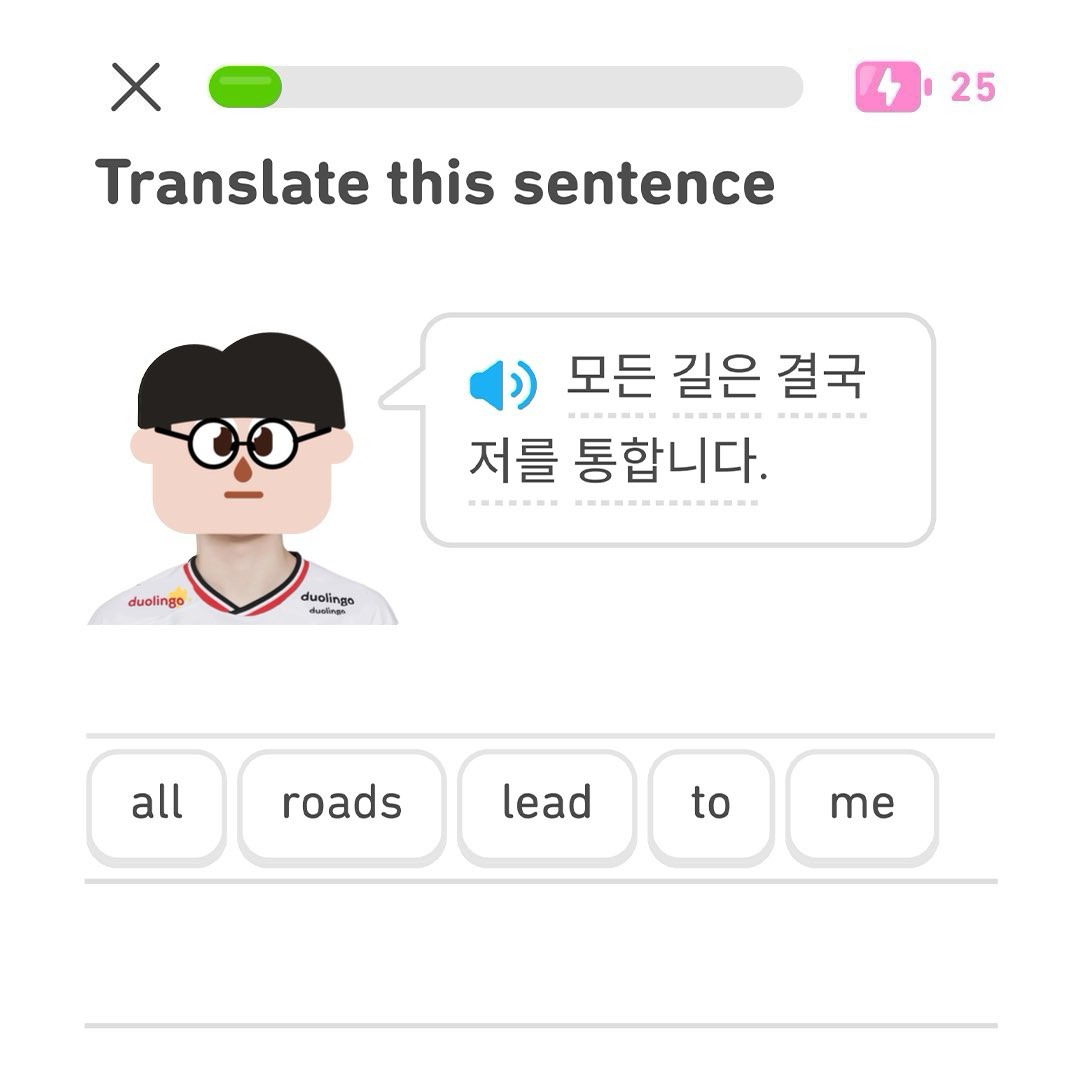Choose the "lead" word tile
The width and height of the screenshot is (1080, 1080).
coord(547,803)
